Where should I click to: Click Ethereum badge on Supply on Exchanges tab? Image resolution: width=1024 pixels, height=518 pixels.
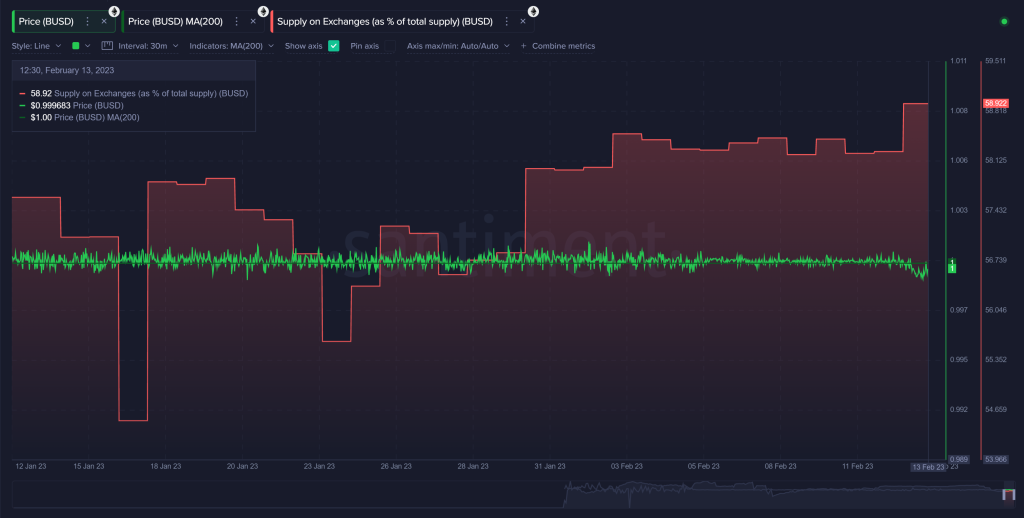(x=534, y=12)
